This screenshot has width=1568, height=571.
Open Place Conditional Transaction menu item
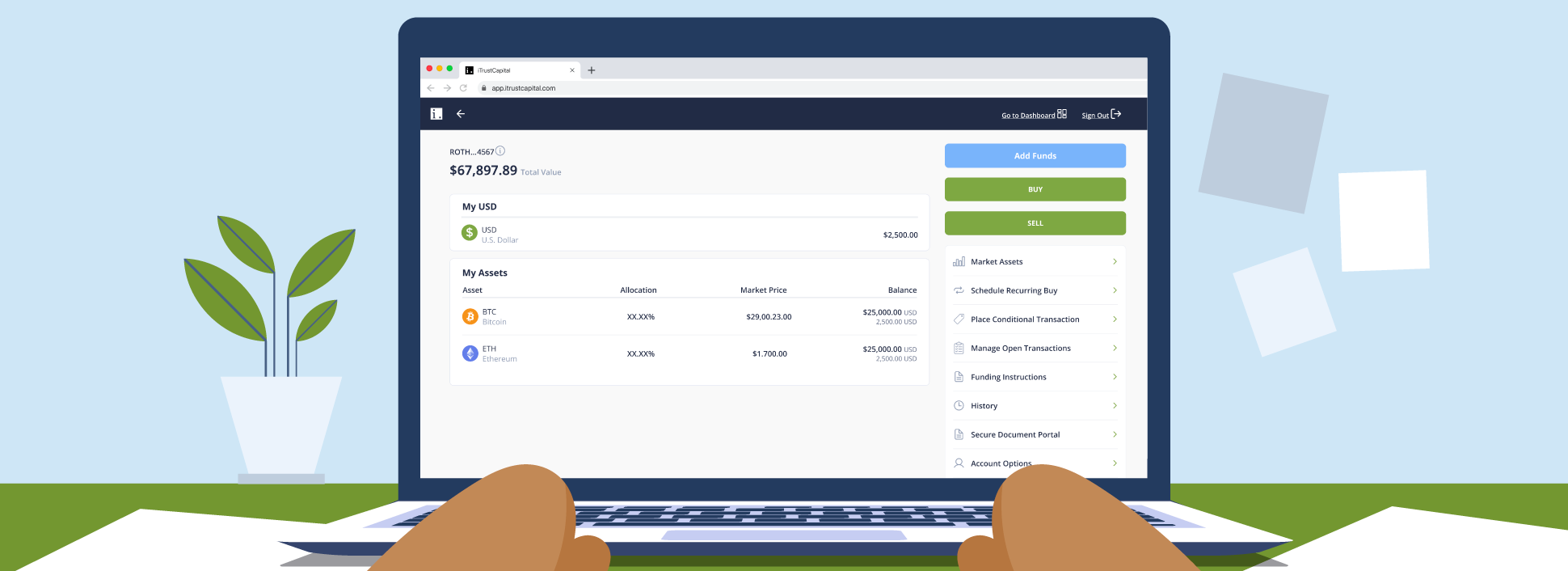1024,319
